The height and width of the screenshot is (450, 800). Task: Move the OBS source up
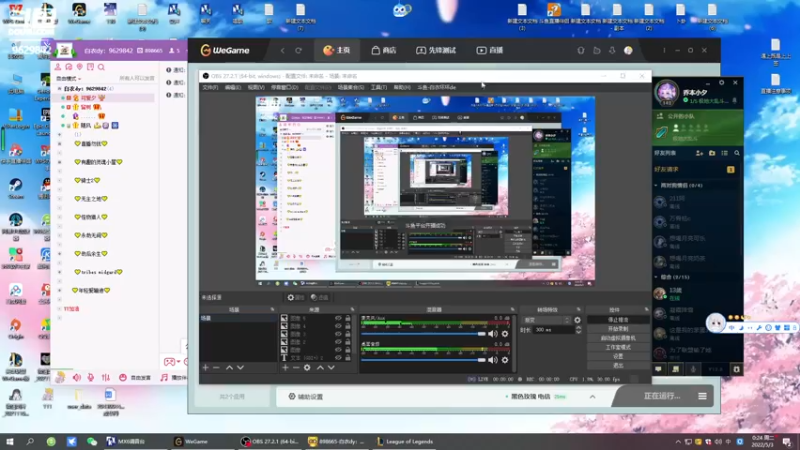pos(320,367)
